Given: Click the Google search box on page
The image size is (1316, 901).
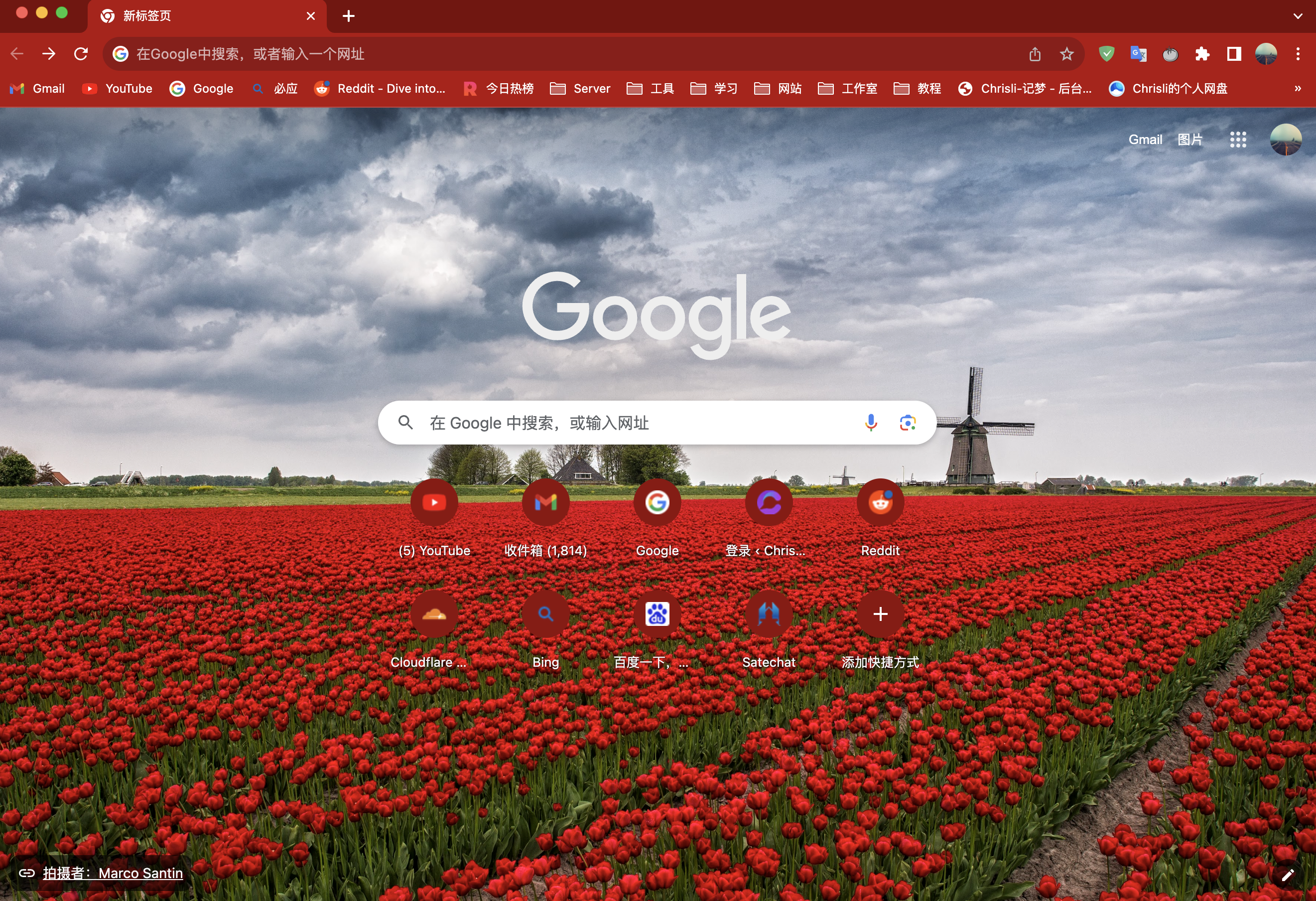Looking at the screenshot, I should tap(623, 423).
